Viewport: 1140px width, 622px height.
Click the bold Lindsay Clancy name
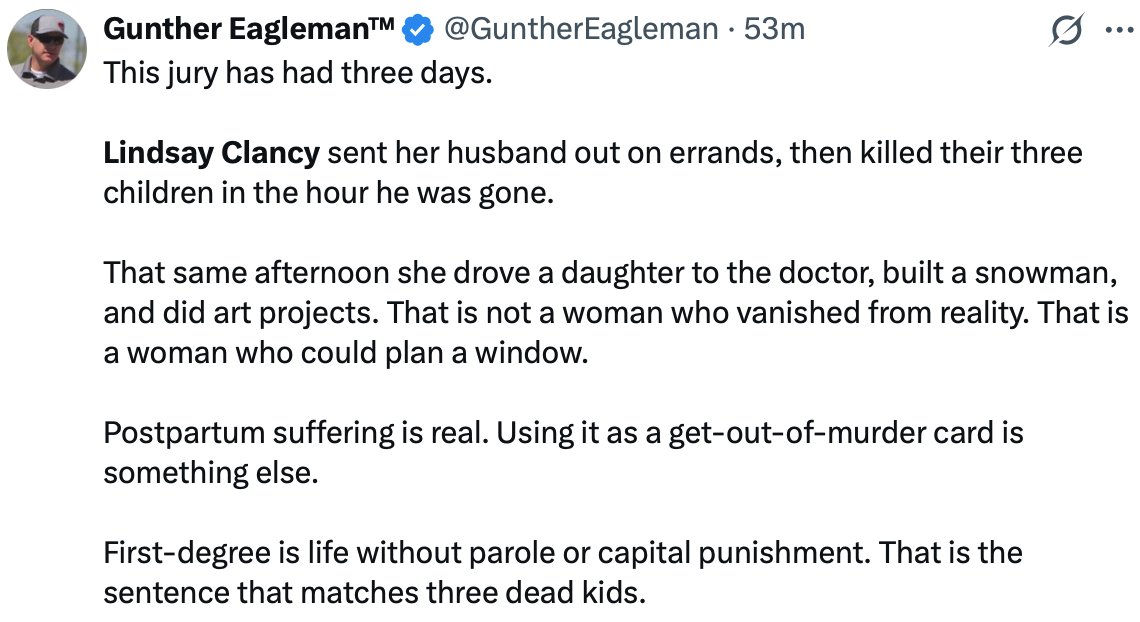coord(212,153)
